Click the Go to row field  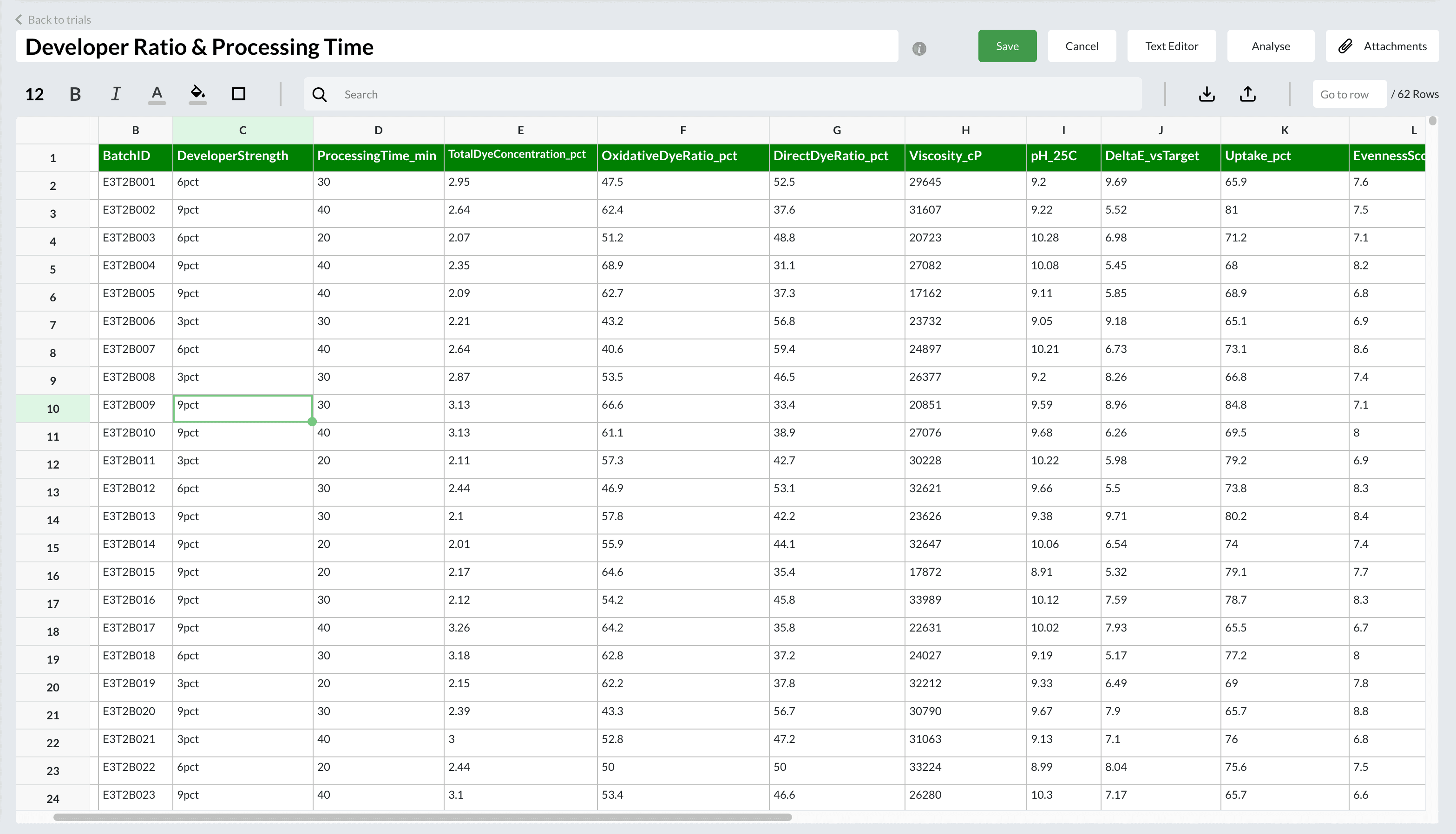1349,94
